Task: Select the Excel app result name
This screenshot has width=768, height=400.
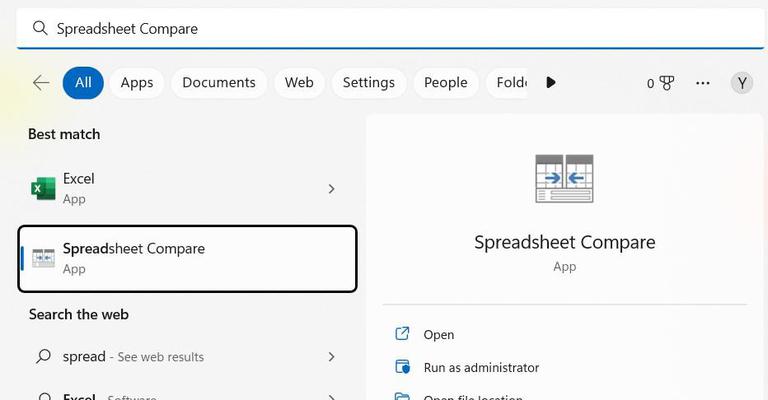Action: (78, 179)
